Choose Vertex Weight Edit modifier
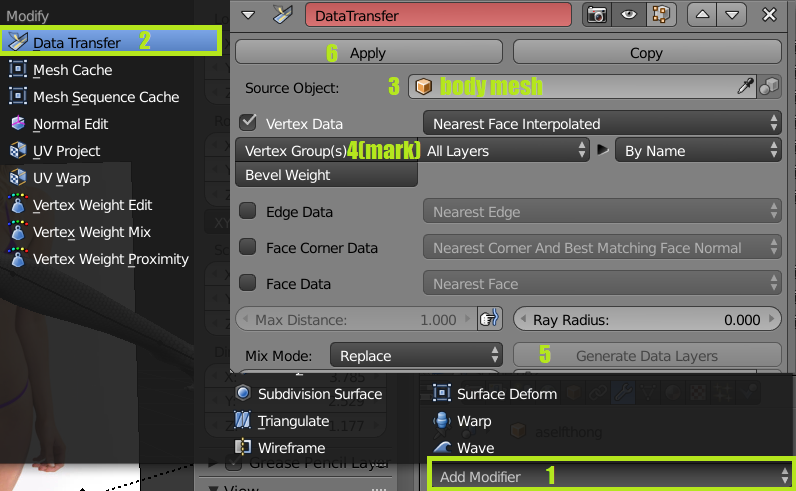The image size is (796, 491). click(x=92, y=205)
